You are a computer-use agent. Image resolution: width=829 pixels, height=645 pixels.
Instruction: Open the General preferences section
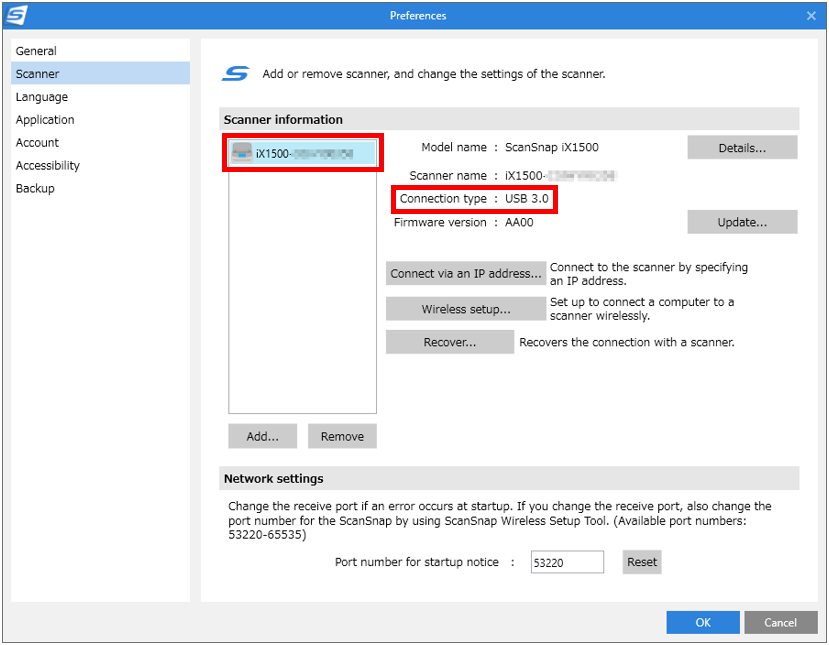tap(100, 51)
